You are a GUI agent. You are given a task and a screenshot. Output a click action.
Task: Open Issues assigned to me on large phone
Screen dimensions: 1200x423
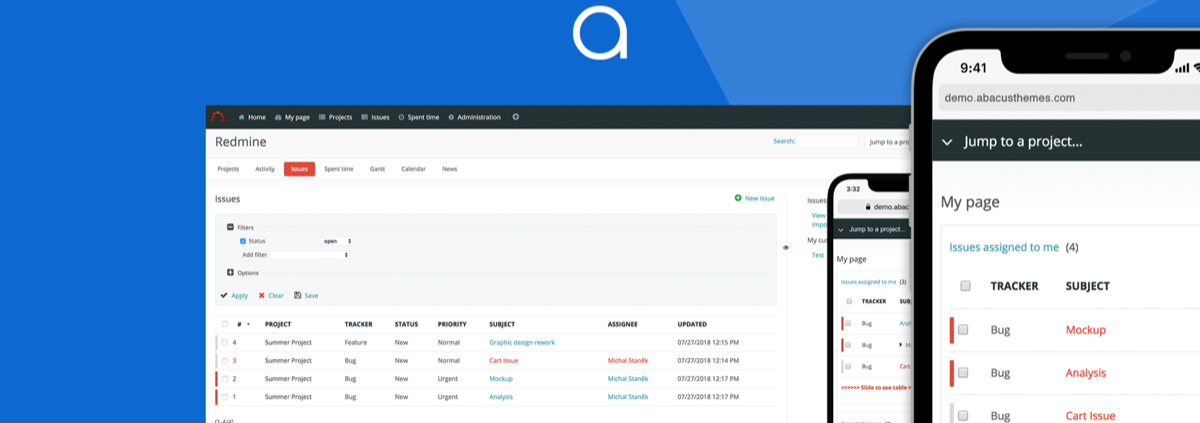[x=1004, y=247]
